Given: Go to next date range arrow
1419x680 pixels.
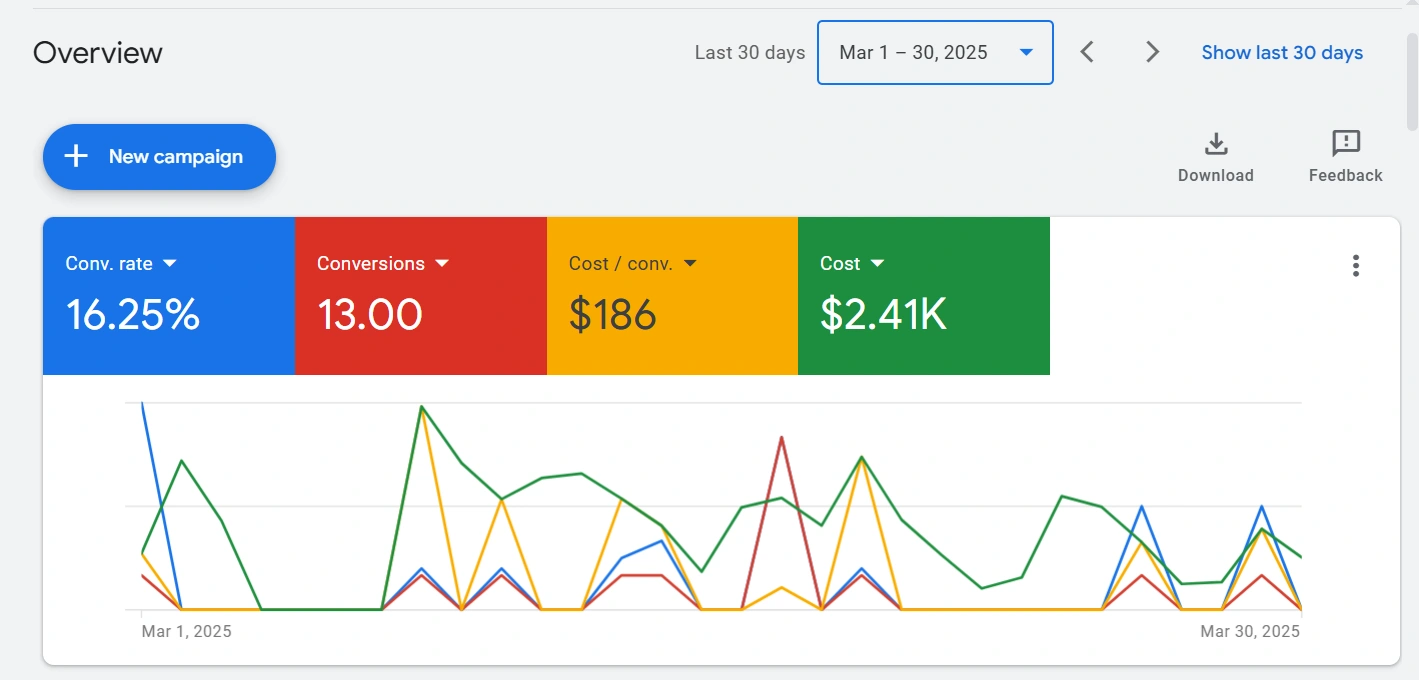Looking at the screenshot, I should tap(1152, 52).
